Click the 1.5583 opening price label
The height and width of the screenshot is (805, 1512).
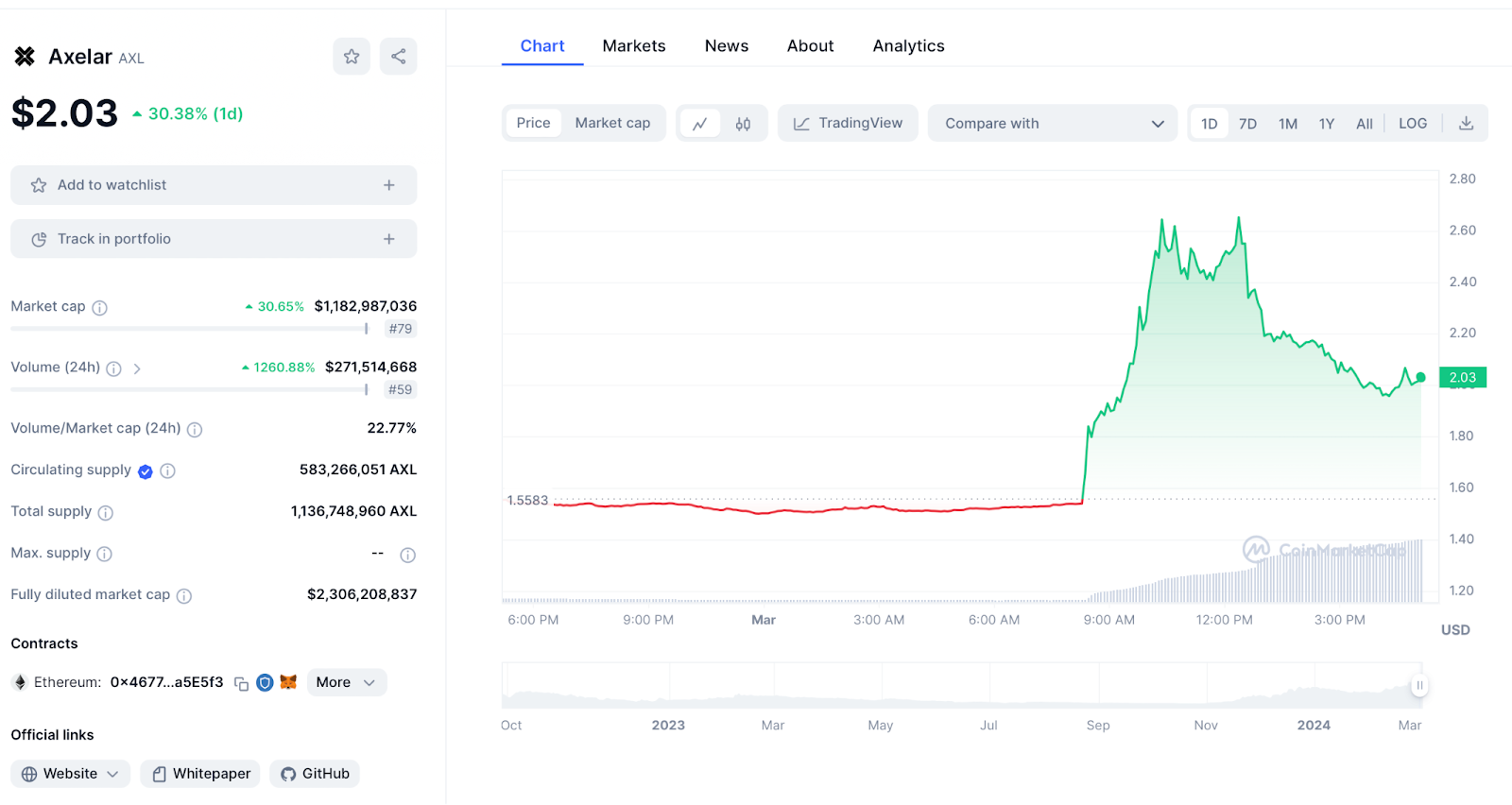[x=527, y=500]
